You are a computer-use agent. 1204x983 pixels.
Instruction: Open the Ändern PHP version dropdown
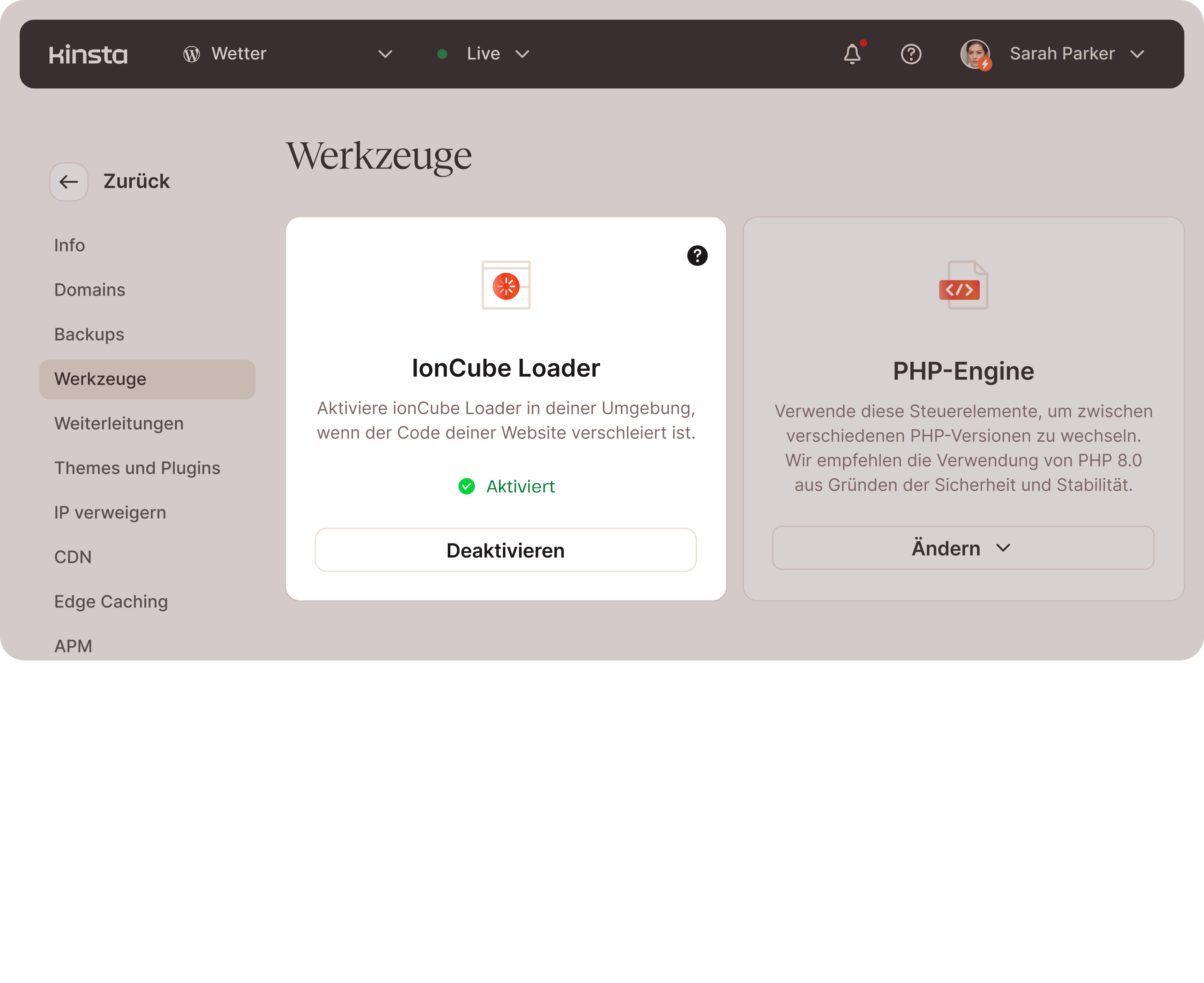962,548
